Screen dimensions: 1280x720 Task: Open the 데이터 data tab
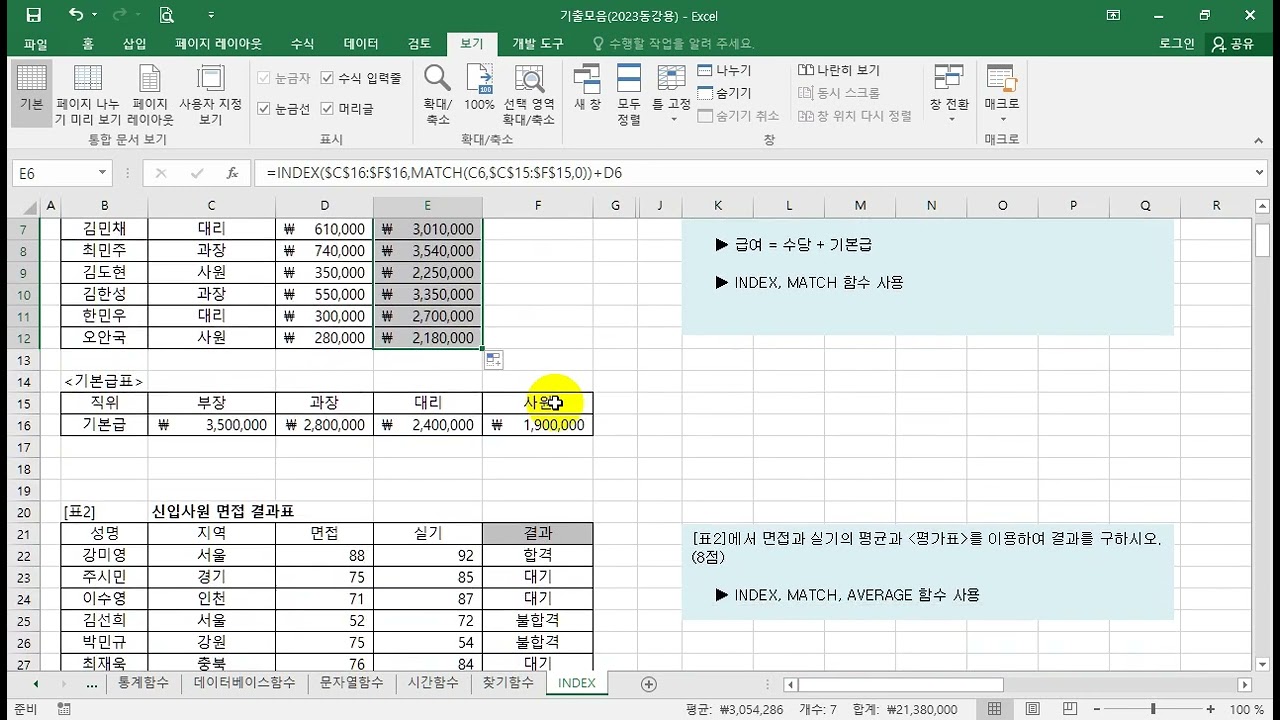click(361, 44)
